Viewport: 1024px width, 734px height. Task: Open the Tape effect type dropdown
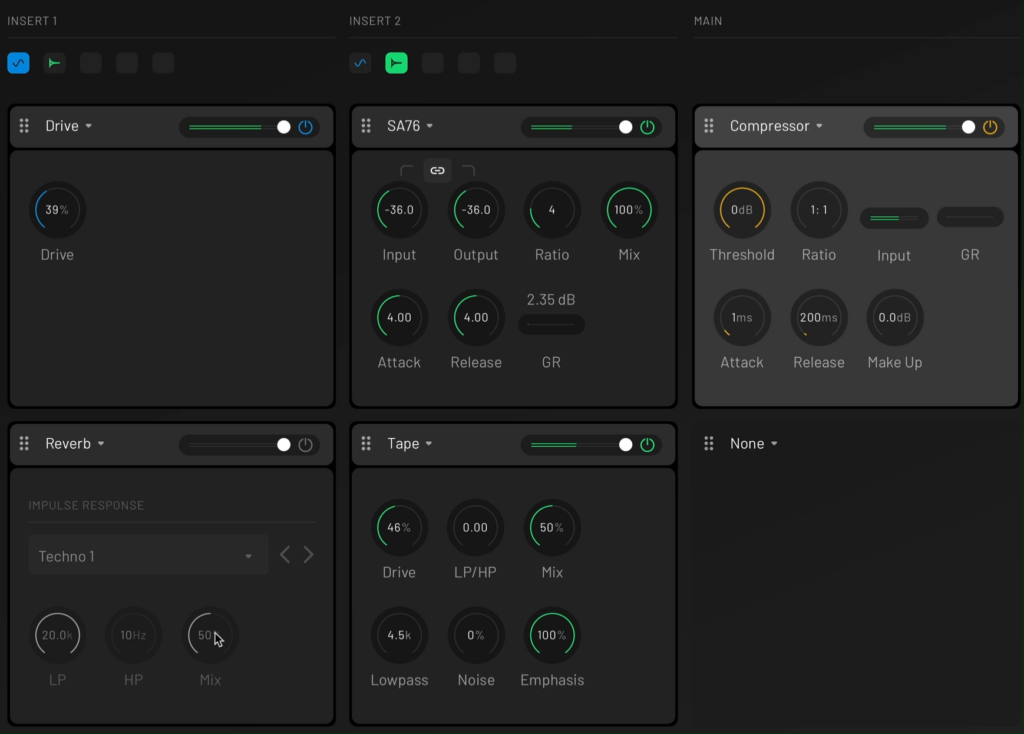click(x=409, y=443)
